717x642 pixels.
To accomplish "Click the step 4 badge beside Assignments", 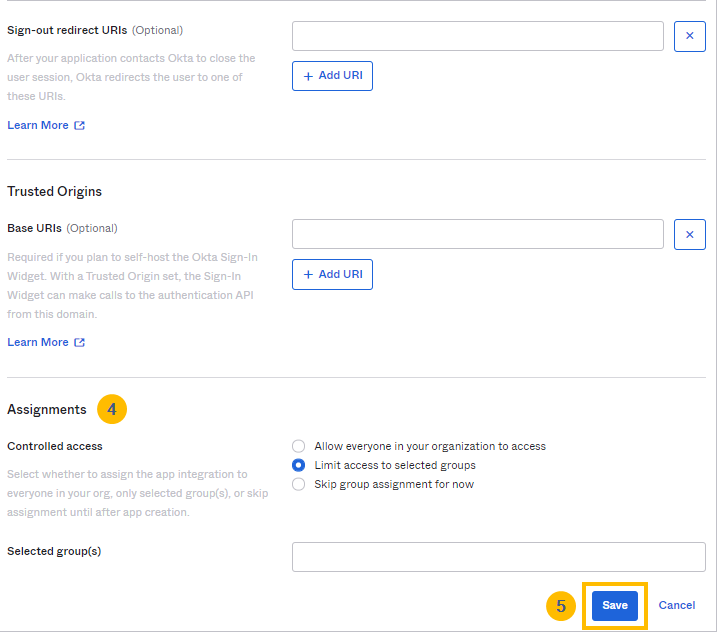I will tap(112, 409).
